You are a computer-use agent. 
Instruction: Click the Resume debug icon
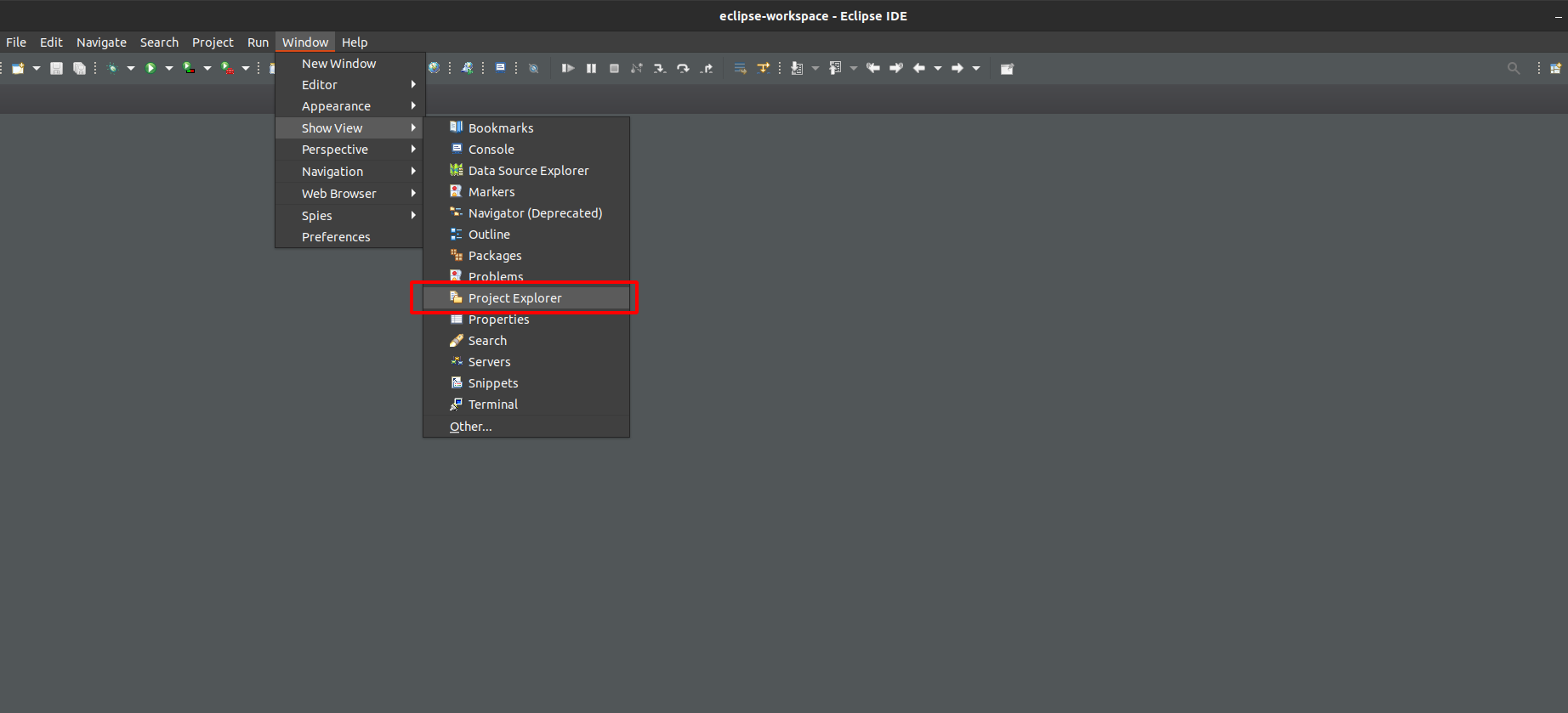[568, 68]
